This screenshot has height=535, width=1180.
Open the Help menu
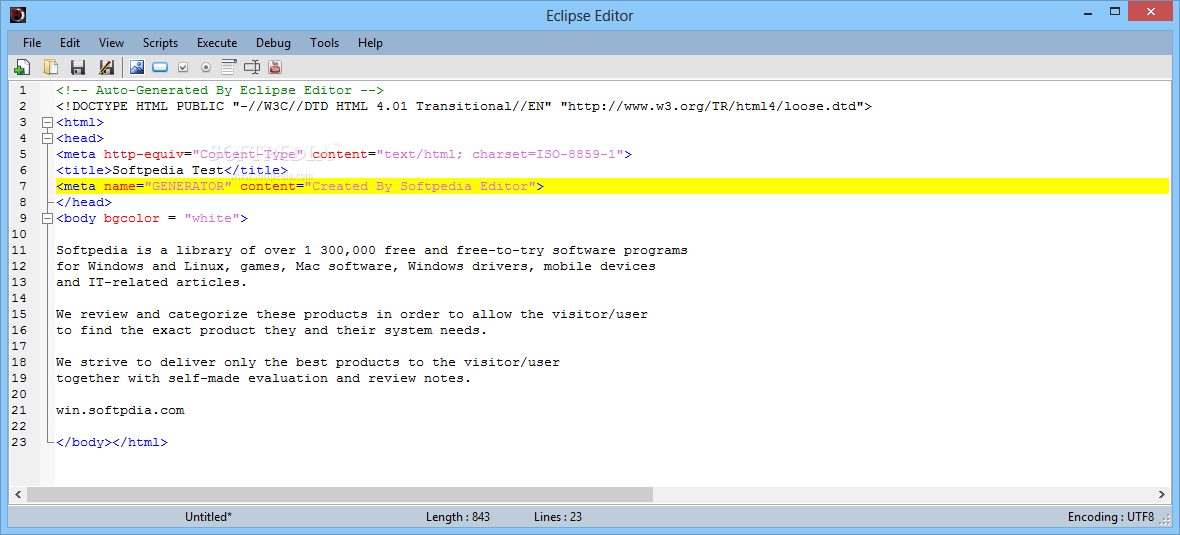370,43
